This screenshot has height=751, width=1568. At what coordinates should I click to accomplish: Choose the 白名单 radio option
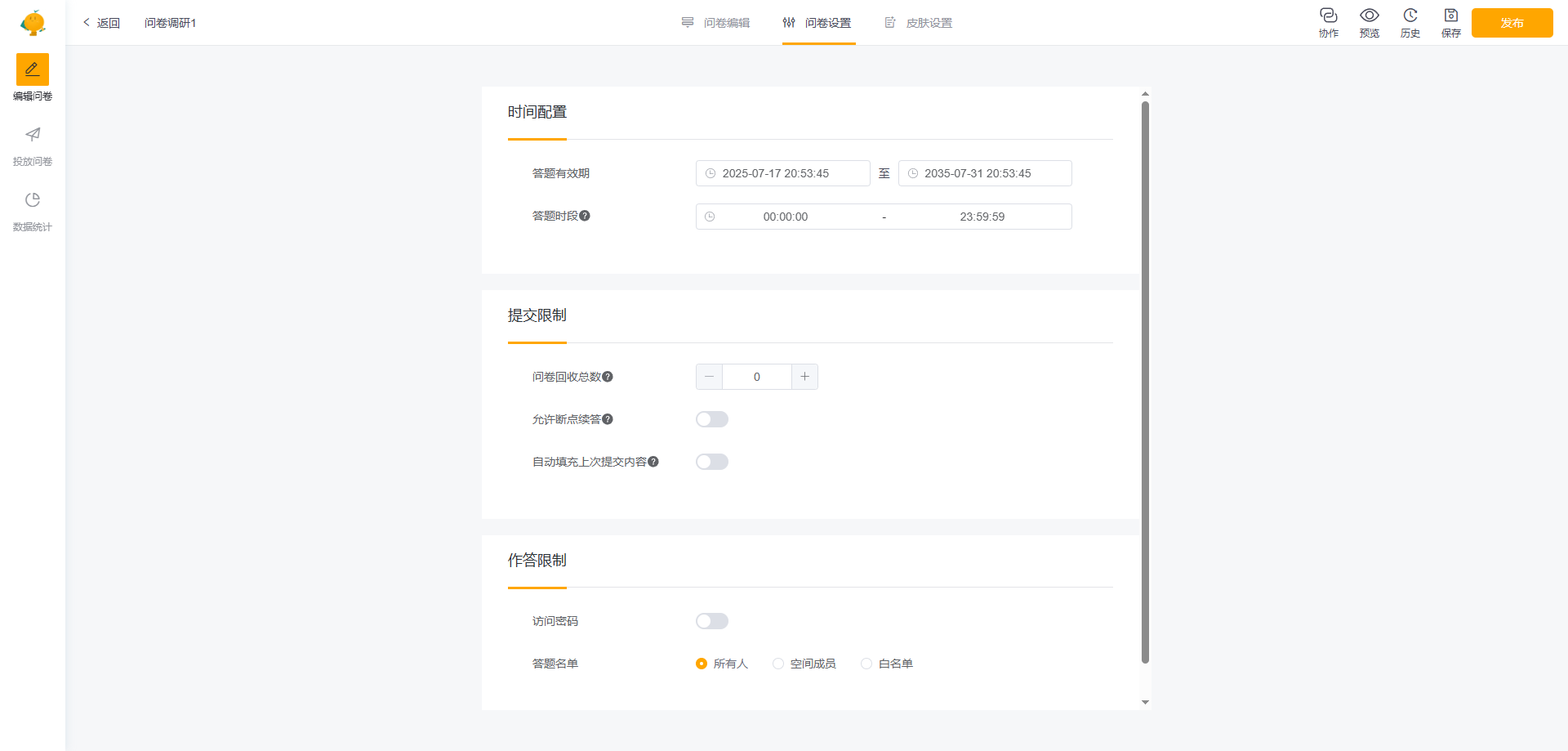point(866,664)
